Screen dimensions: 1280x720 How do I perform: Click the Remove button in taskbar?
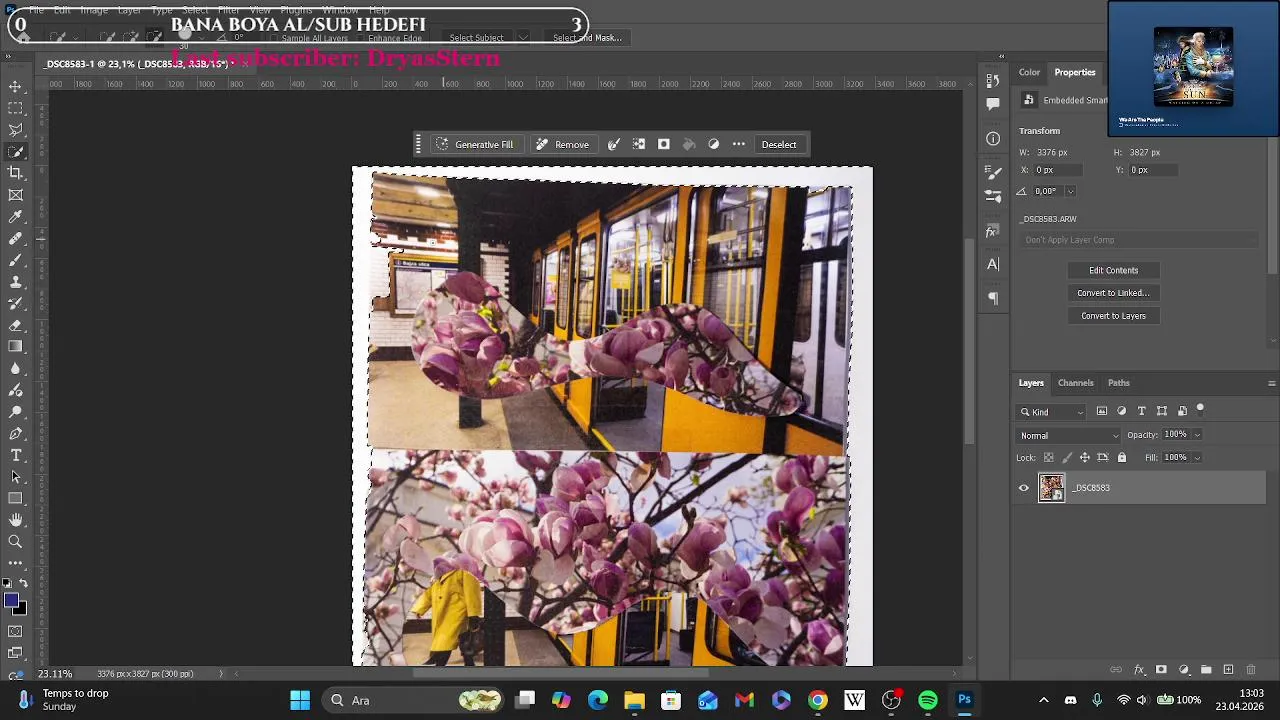(x=562, y=144)
